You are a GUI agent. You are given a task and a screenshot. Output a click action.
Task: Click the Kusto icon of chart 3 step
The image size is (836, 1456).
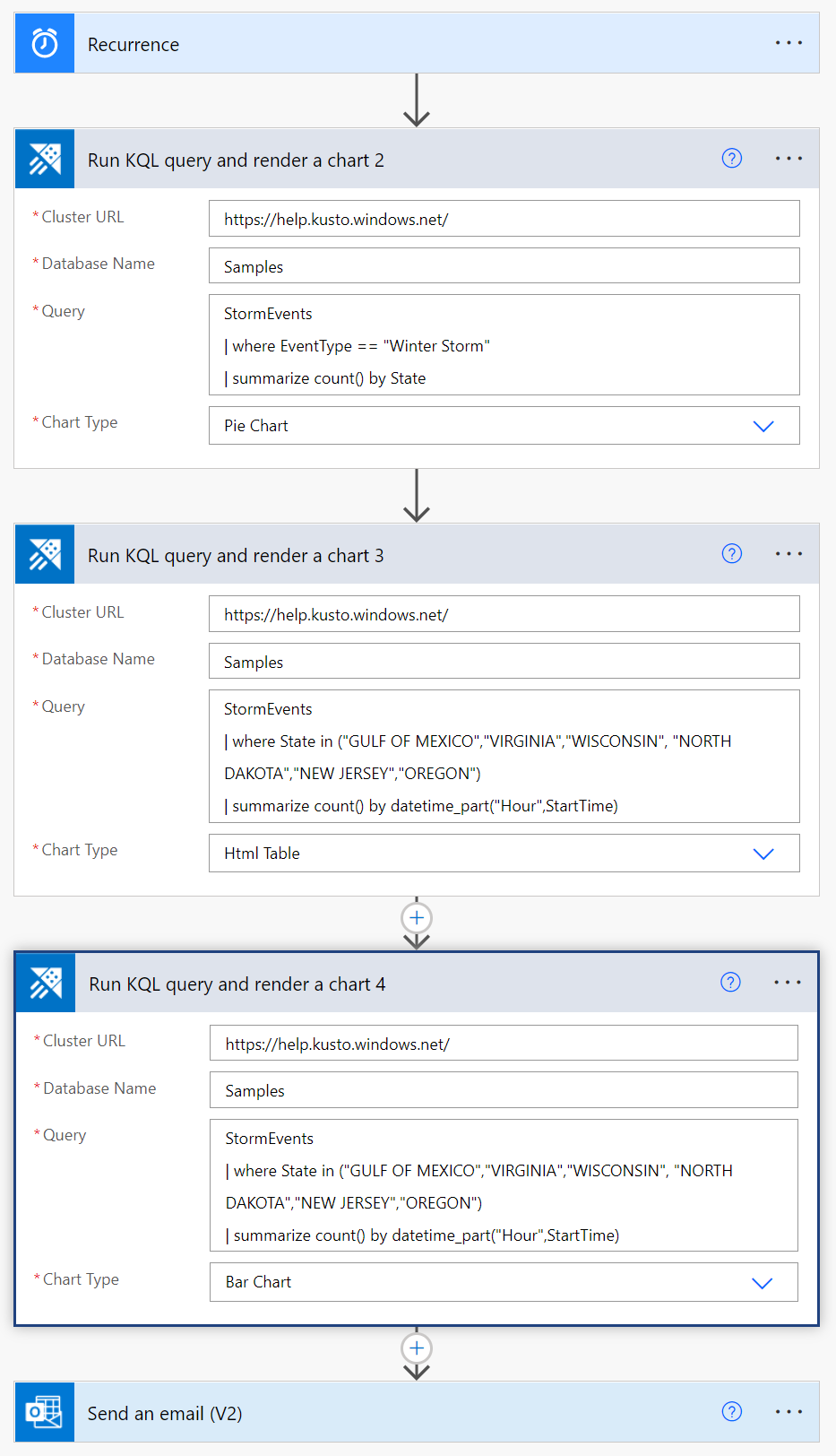click(x=45, y=554)
